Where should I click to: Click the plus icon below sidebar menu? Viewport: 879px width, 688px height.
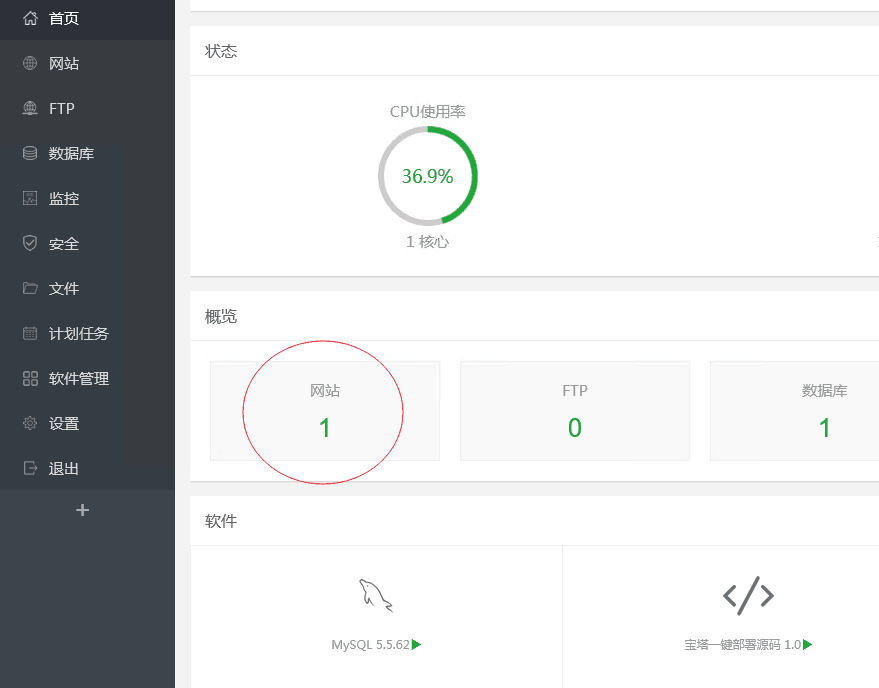[x=82, y=510]
